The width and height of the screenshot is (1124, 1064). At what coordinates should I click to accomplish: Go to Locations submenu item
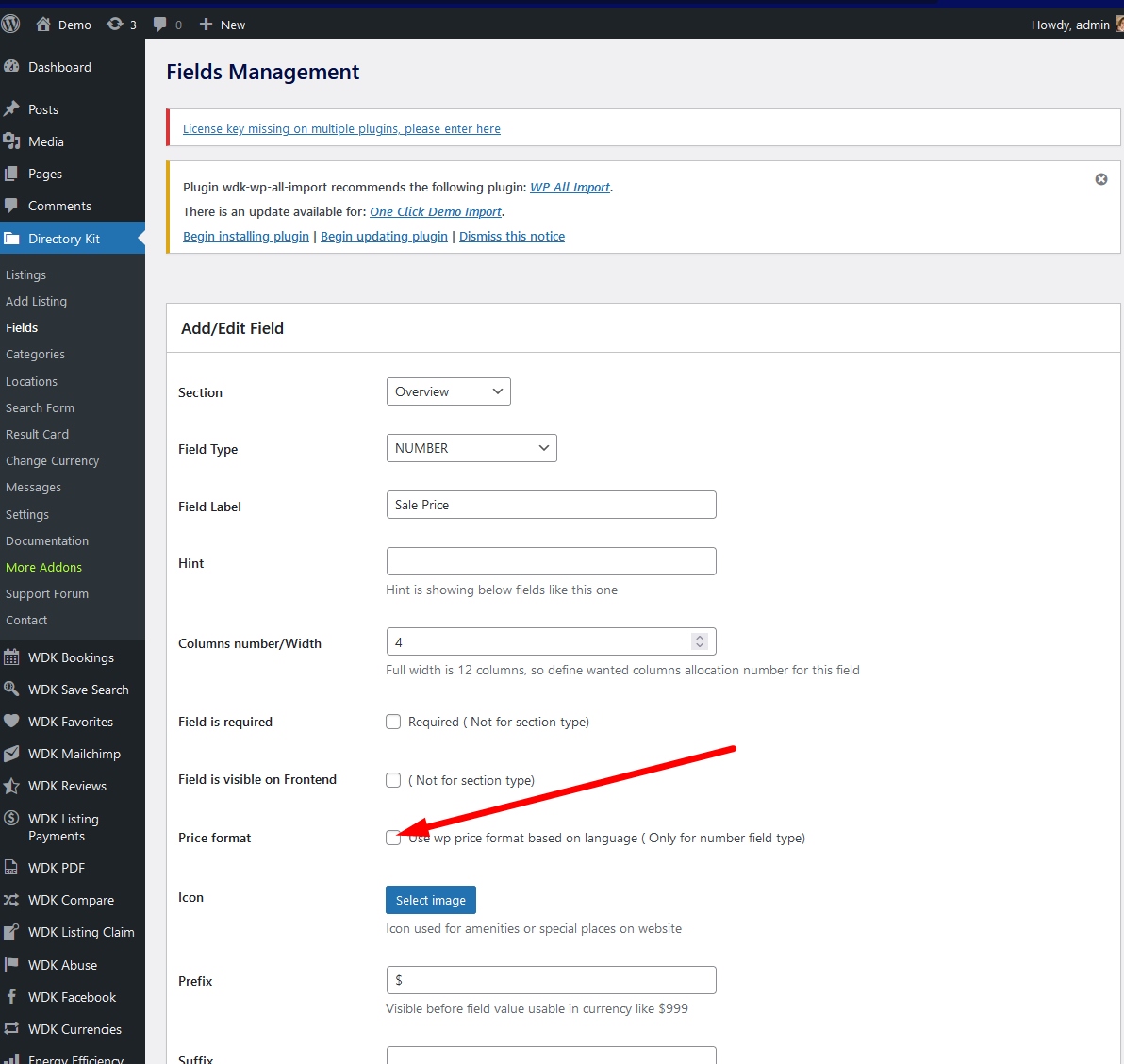click(x=31, y=381)
